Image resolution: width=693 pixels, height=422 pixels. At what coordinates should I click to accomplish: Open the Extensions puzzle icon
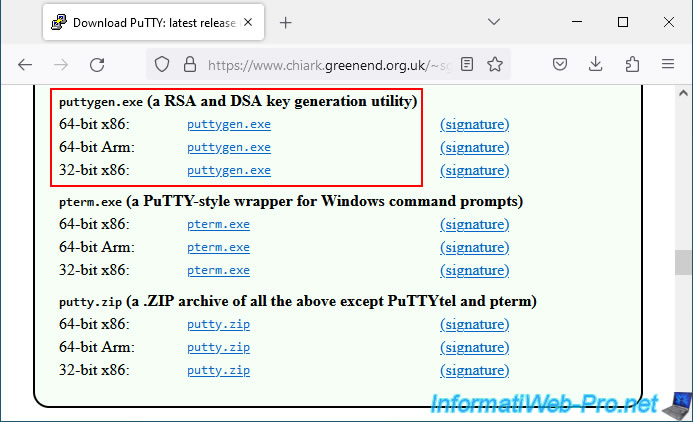(631, 64)
